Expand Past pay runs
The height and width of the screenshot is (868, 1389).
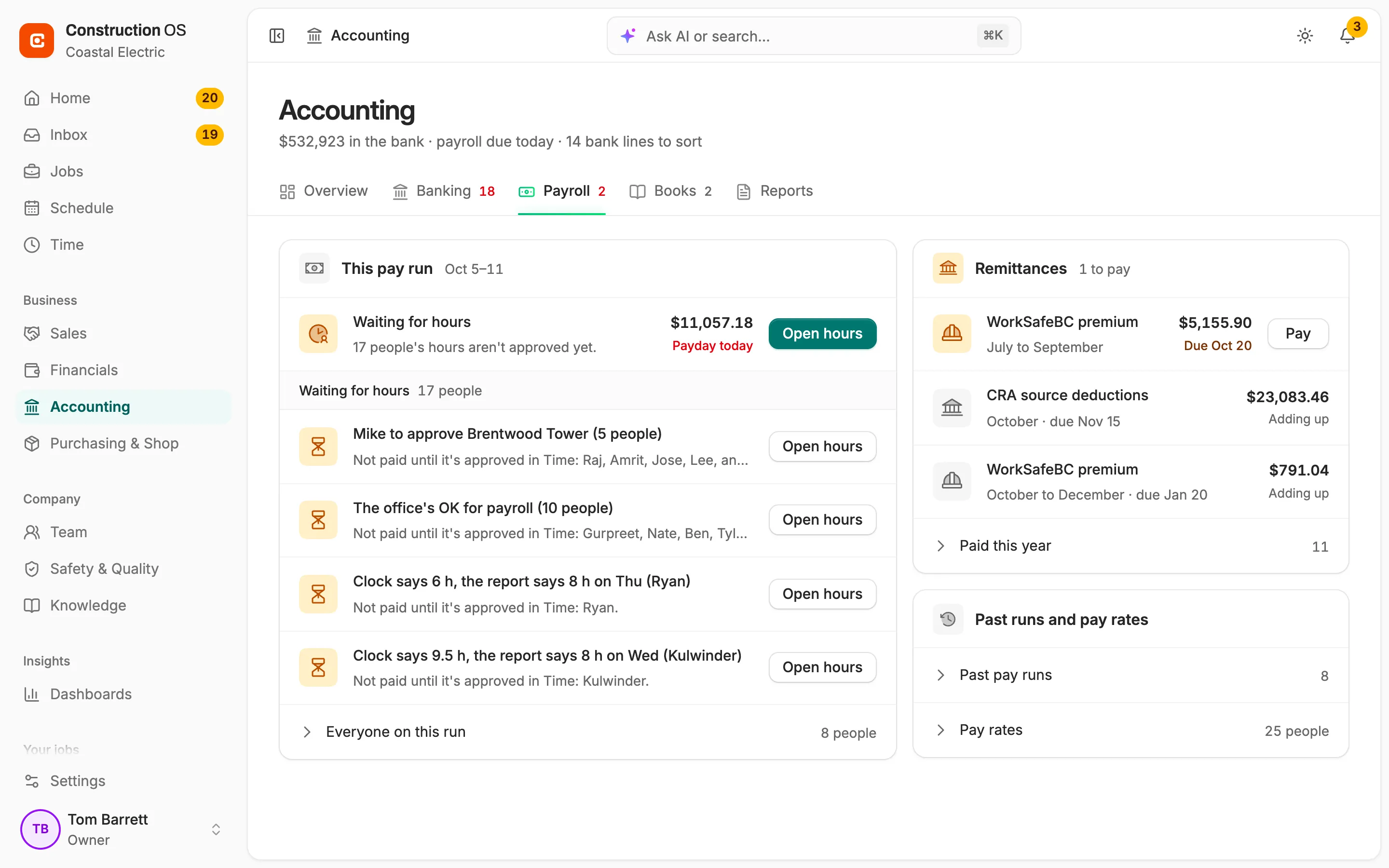pyautogui.click(x=1130, y=675)
